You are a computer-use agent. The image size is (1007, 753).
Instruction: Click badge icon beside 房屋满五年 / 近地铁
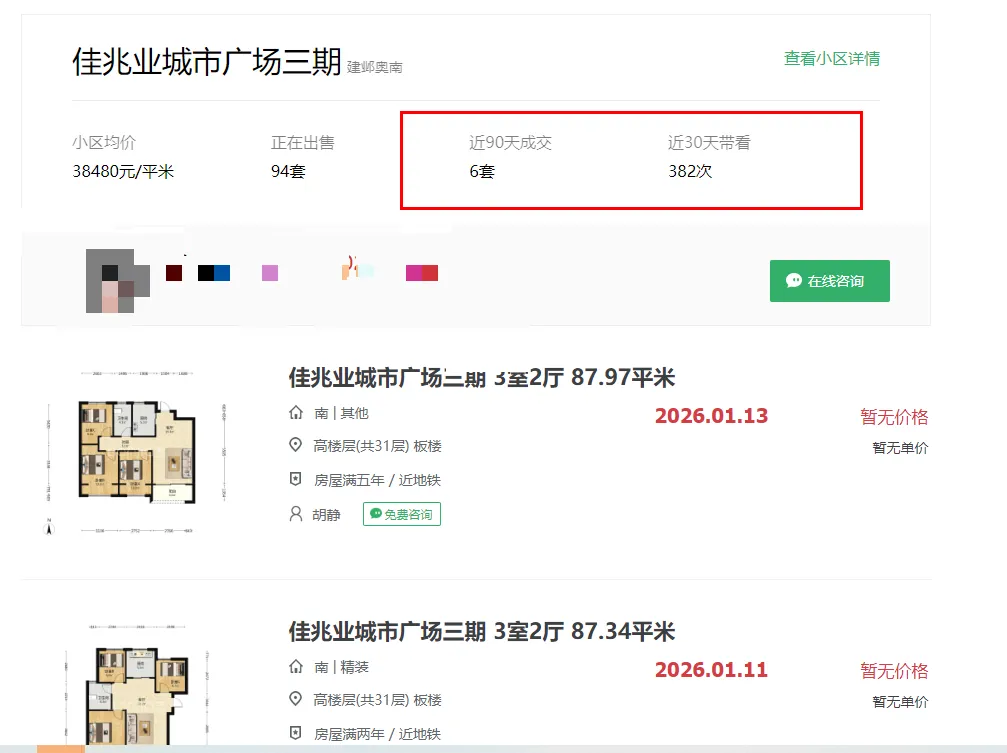click(x=295, y=479)
